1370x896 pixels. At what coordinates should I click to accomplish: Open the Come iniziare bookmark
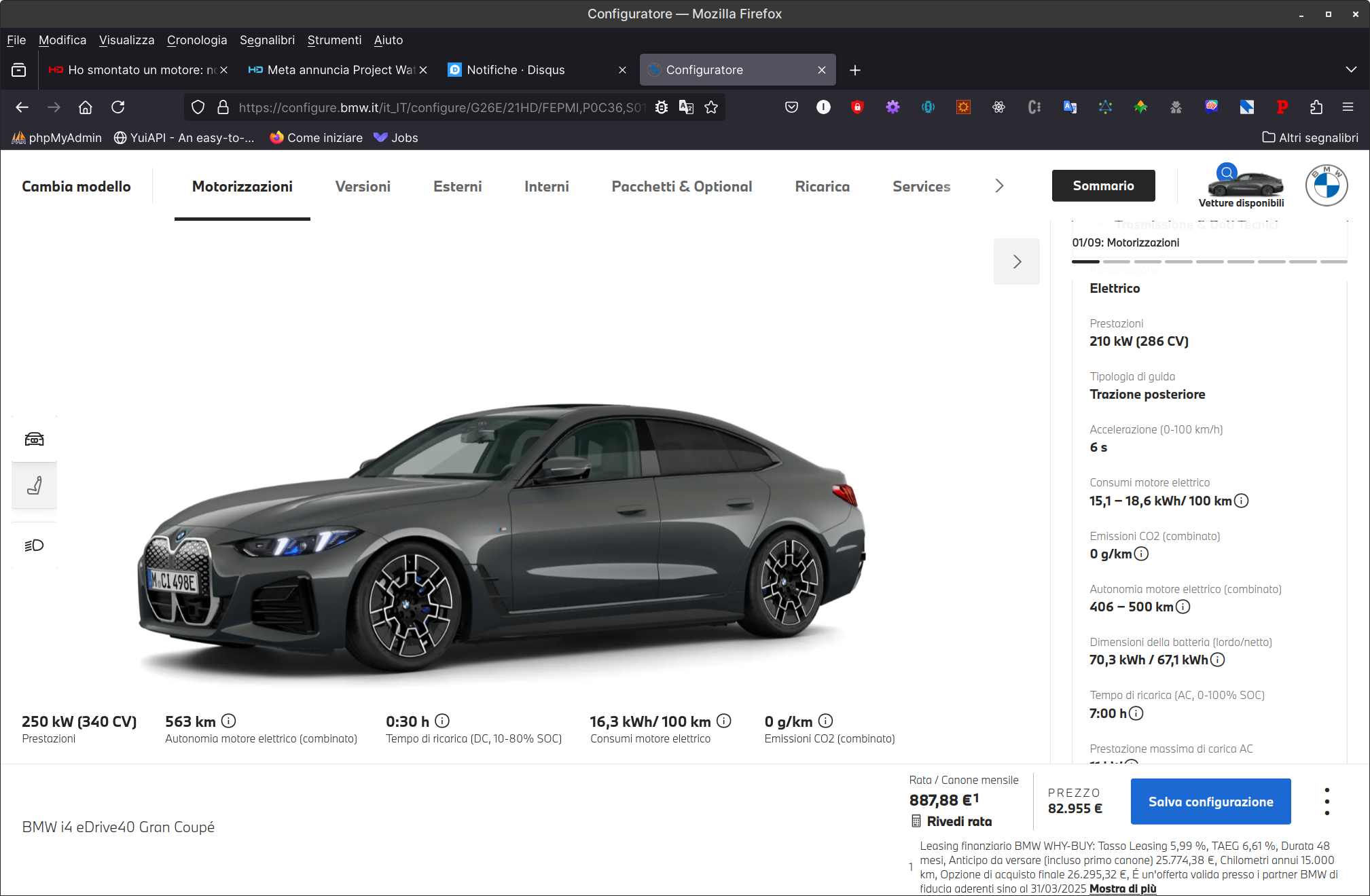click(316, 138)
